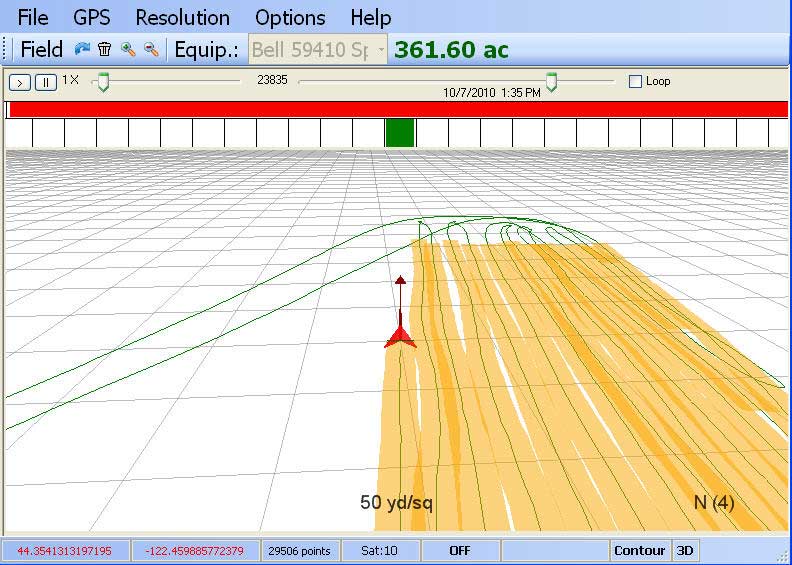The image size is (792, 565).
Task: Click the Field toolbar label
Action: tap(41, 49)
